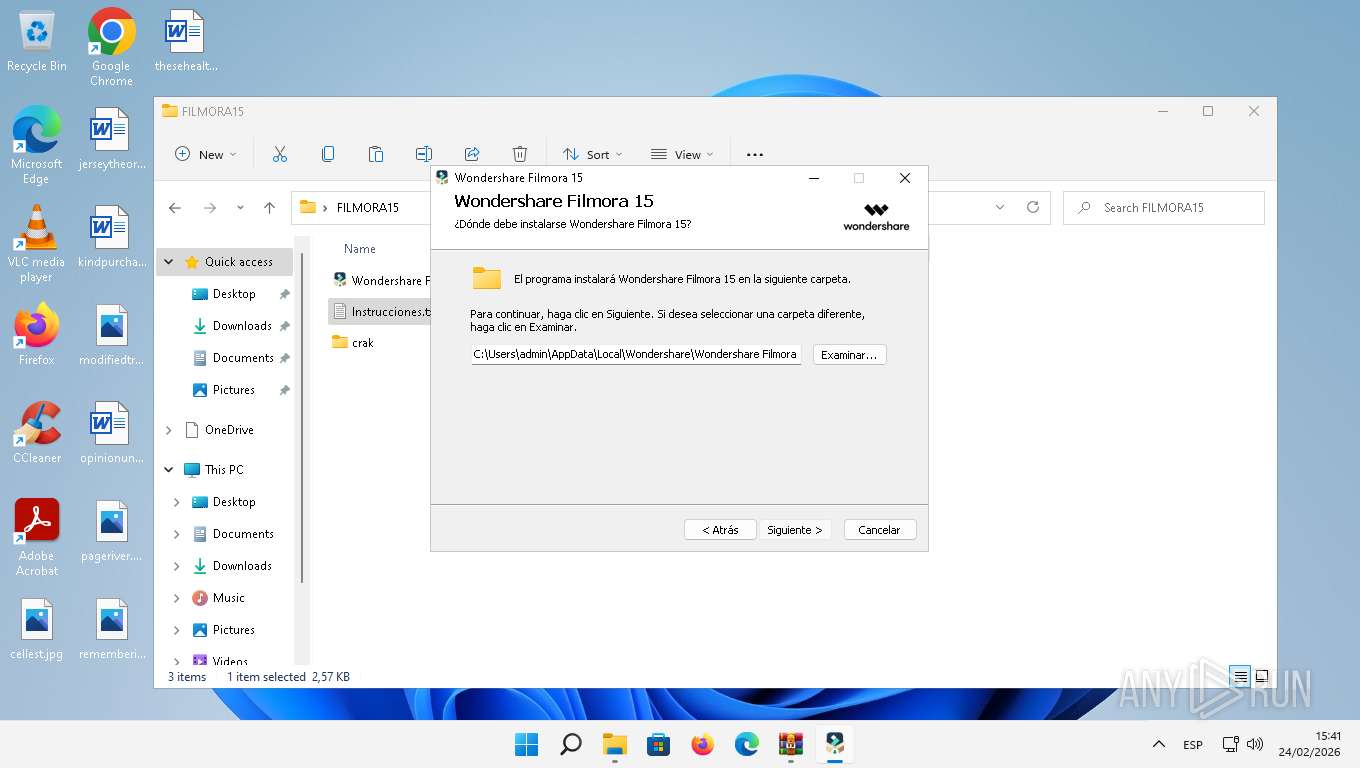Open Microsoft Edge desktop shortcut
The image size is (1360, 768).
37,145
